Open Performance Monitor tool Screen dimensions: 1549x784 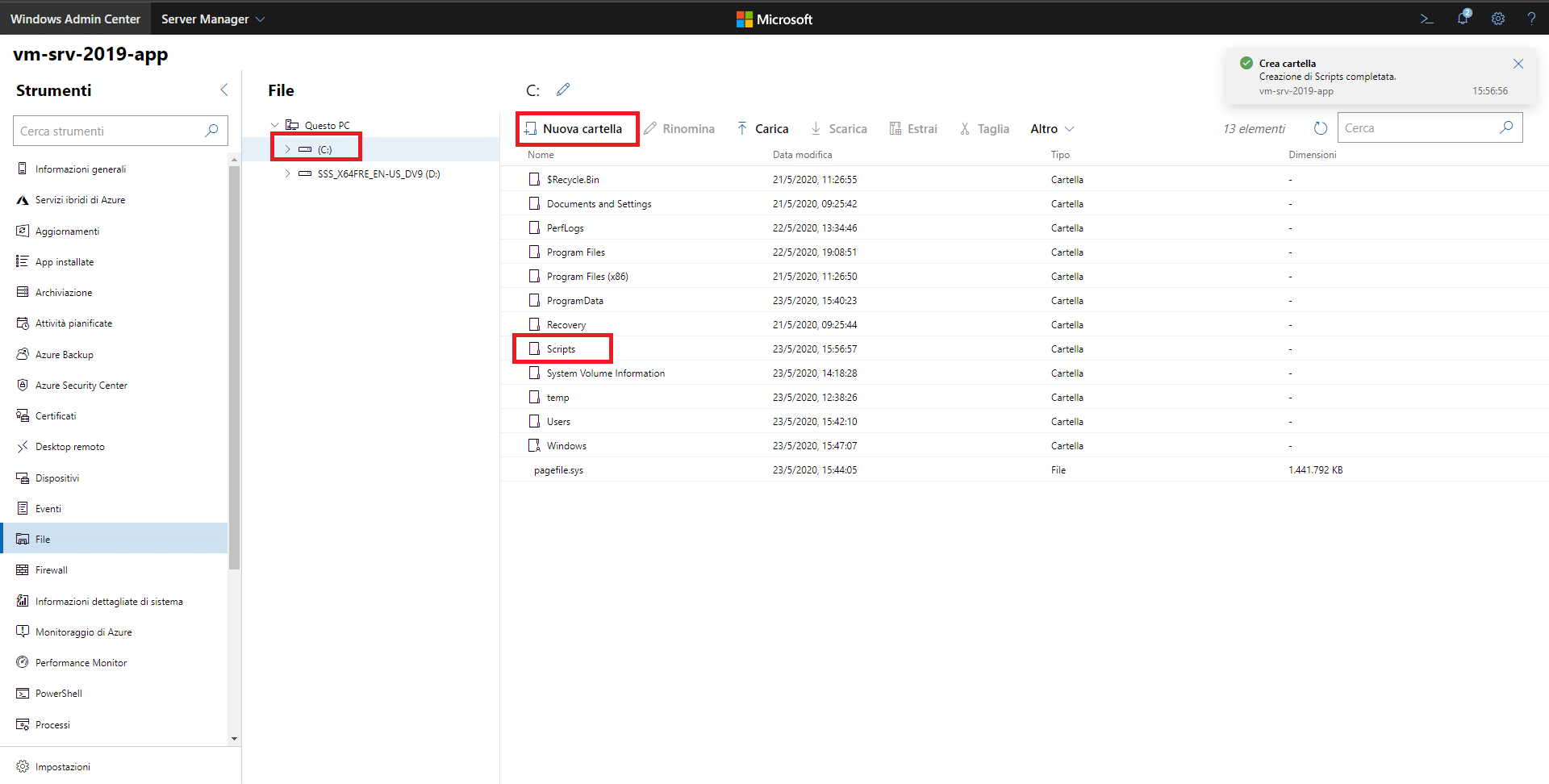(x=114, y=663)
